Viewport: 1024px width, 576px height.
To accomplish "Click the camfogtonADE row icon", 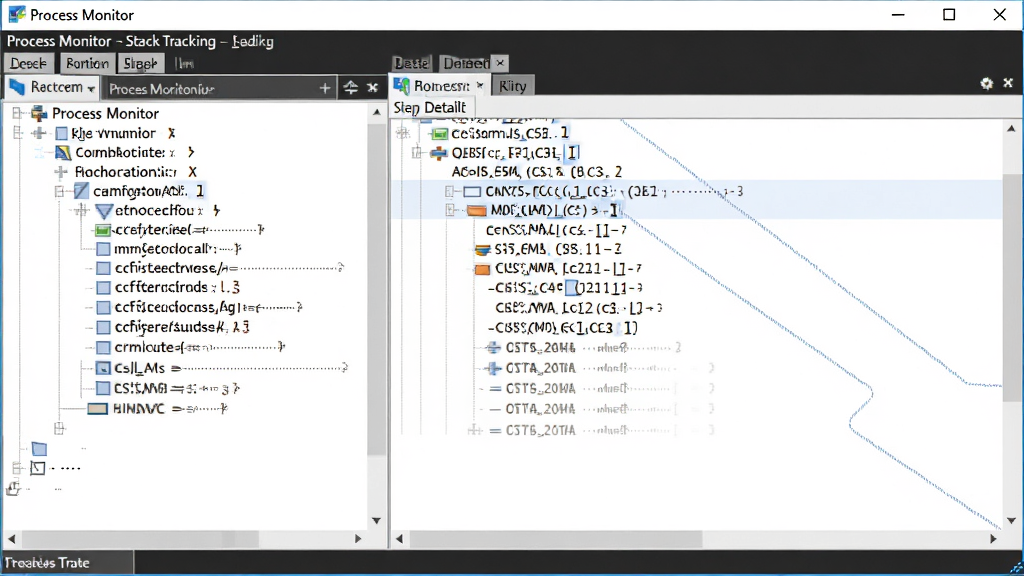I will (x=81, y=191).
